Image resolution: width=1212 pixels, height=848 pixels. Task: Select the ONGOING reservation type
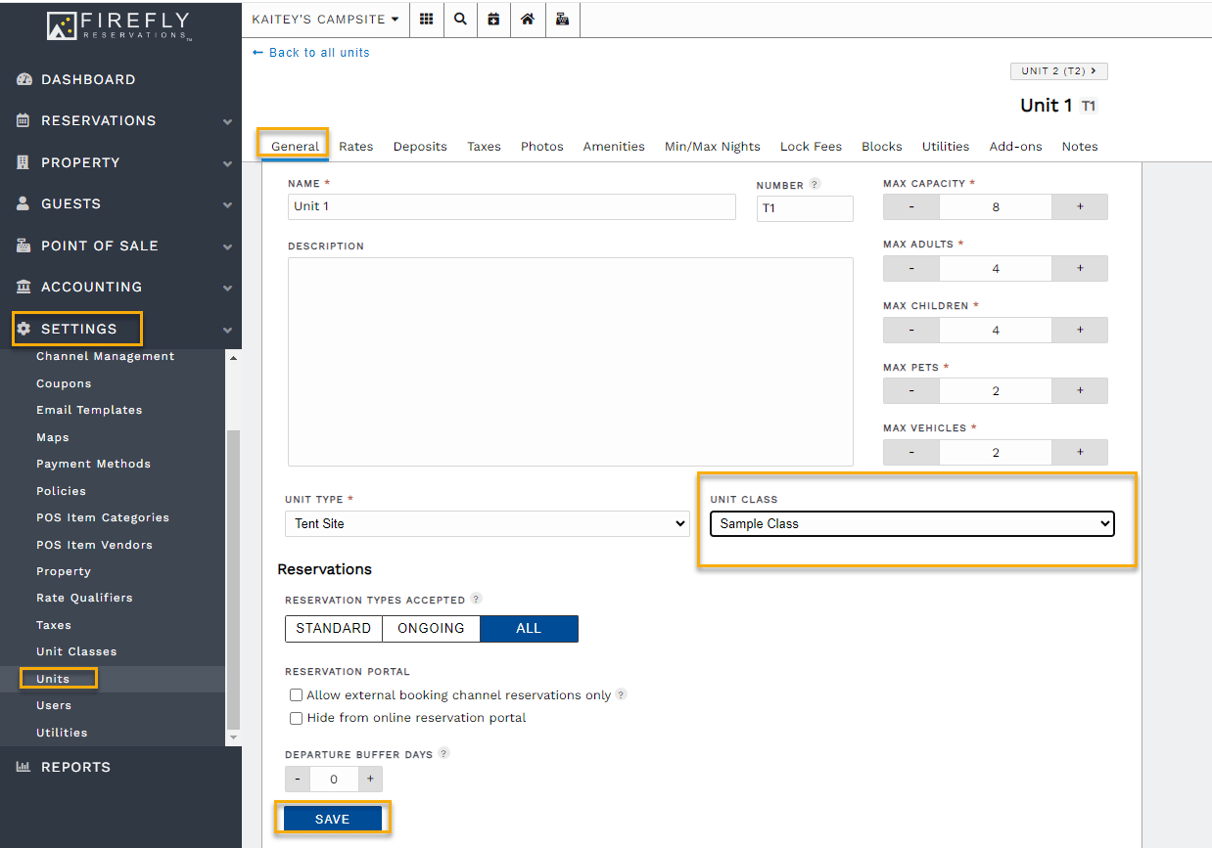point(431,628)
